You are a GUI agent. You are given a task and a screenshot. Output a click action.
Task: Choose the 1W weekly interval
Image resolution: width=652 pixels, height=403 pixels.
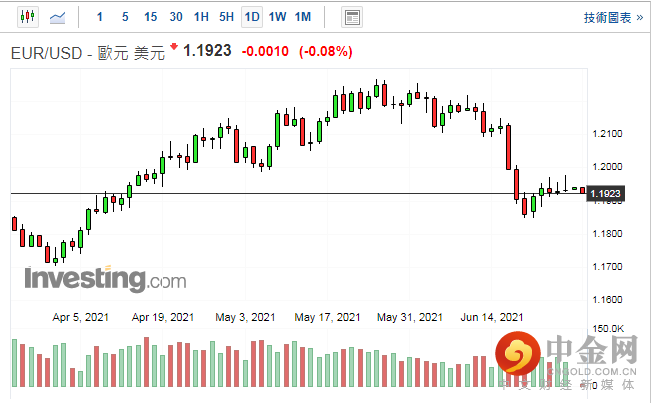277,17
